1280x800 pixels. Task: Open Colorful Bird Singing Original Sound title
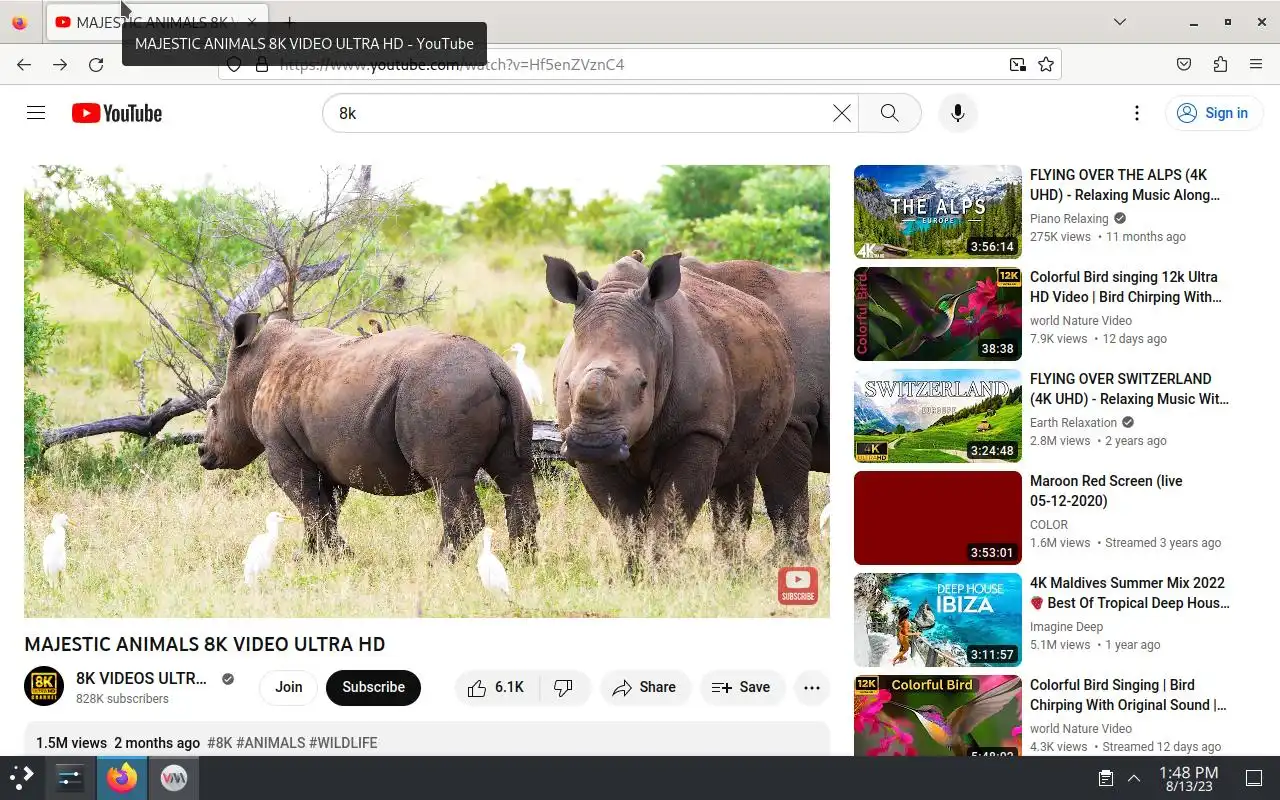pos(1128,695)
